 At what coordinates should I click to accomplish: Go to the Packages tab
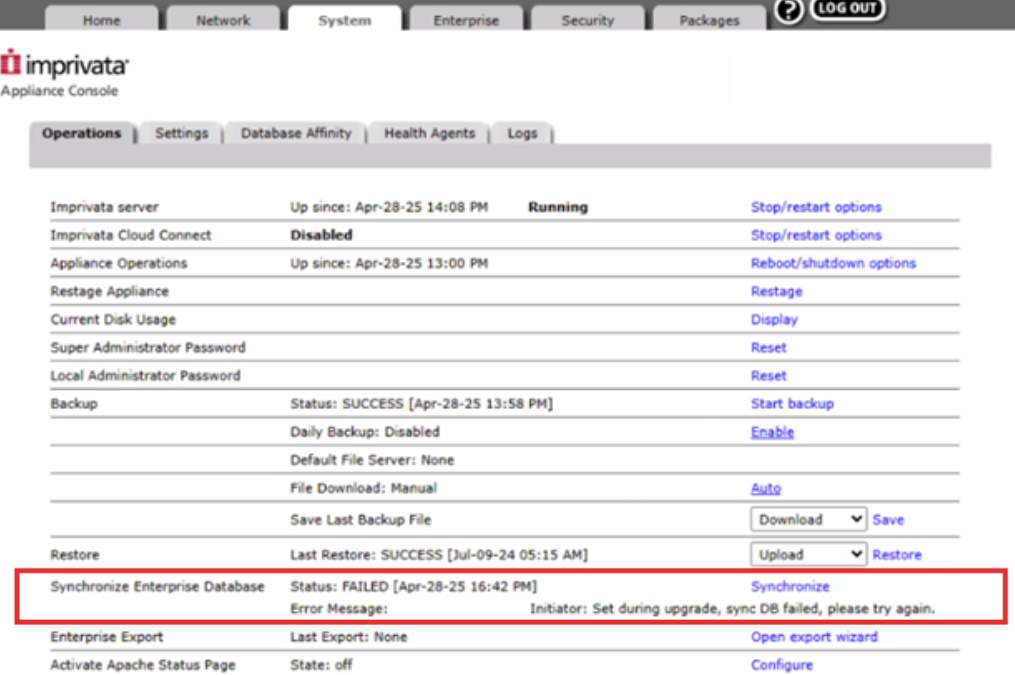[x=709, y=20]
